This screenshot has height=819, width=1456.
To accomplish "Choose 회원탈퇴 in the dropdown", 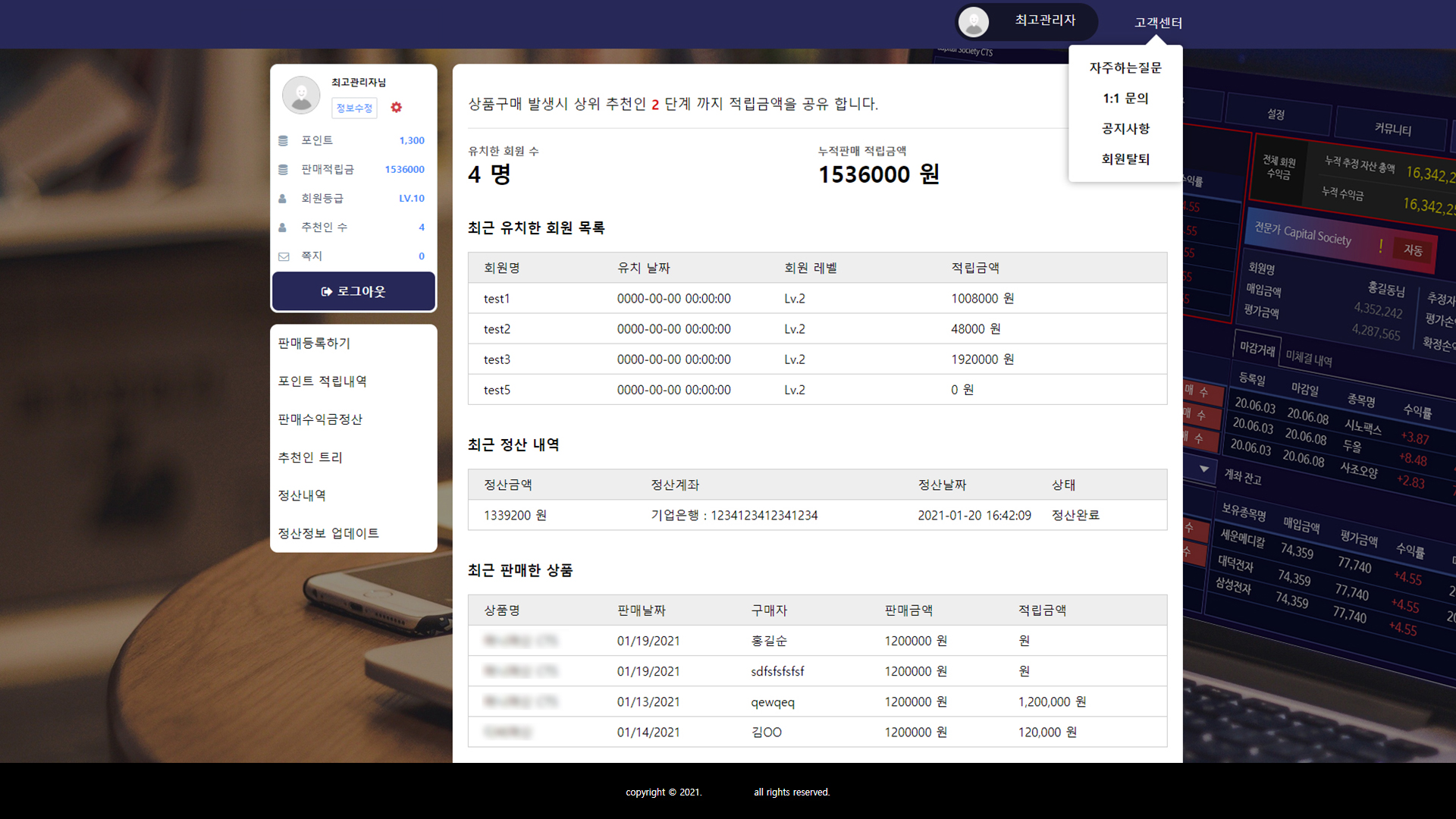I will (x=1125, y=159).
